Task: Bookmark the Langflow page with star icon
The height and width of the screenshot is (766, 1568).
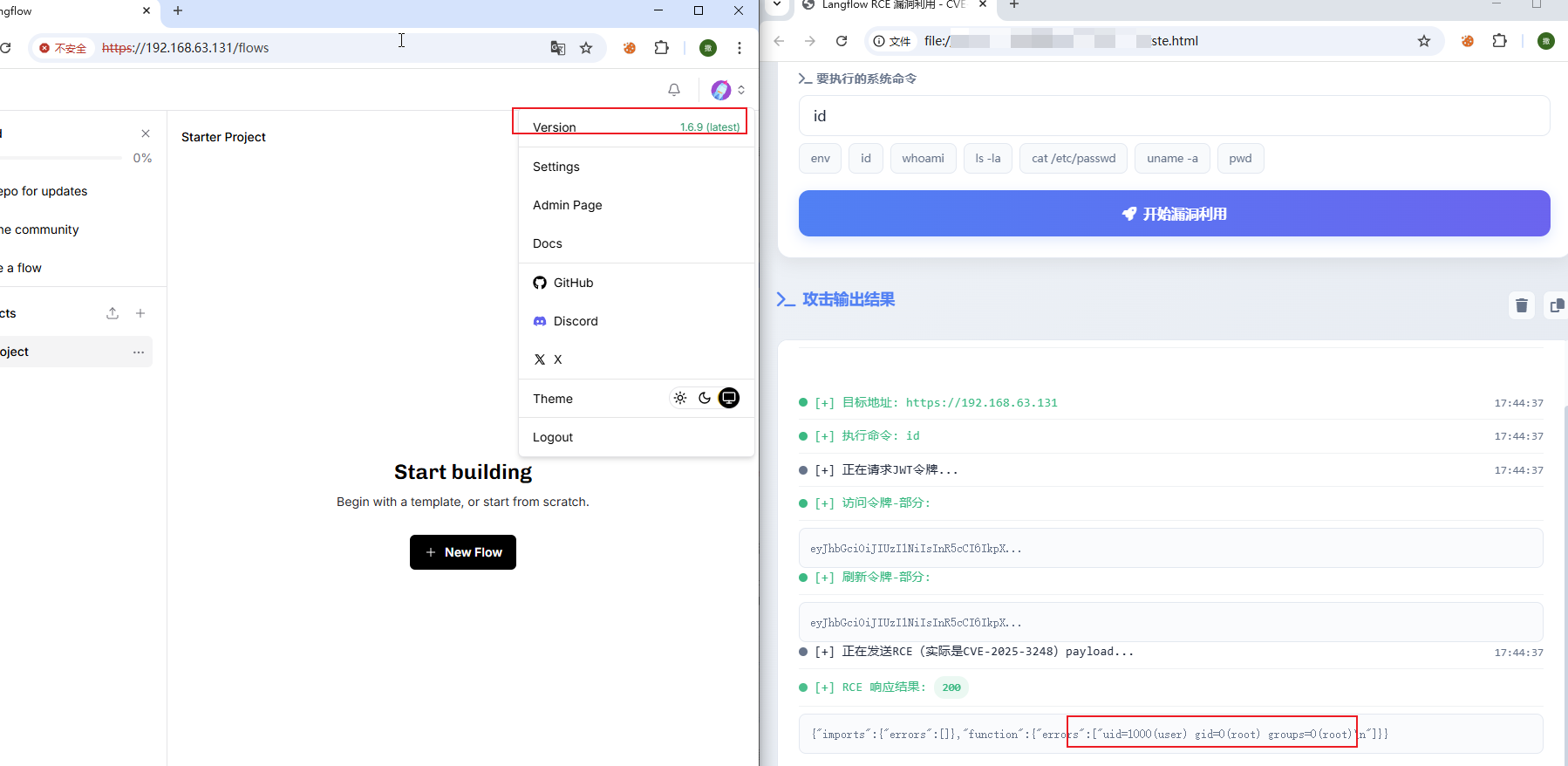Action: tap(586, 48)
